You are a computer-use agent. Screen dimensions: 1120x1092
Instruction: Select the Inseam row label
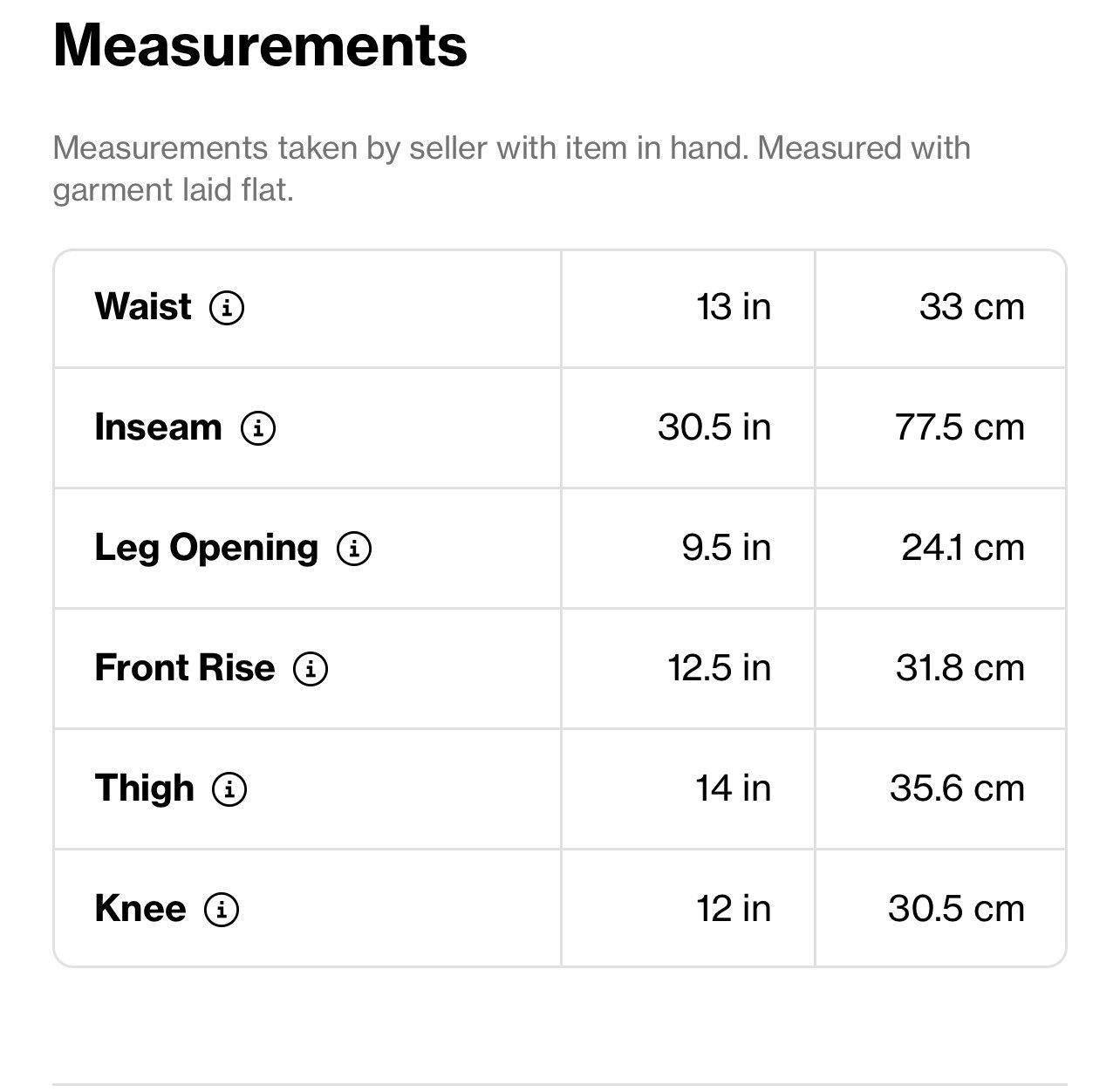pos(158,427)
